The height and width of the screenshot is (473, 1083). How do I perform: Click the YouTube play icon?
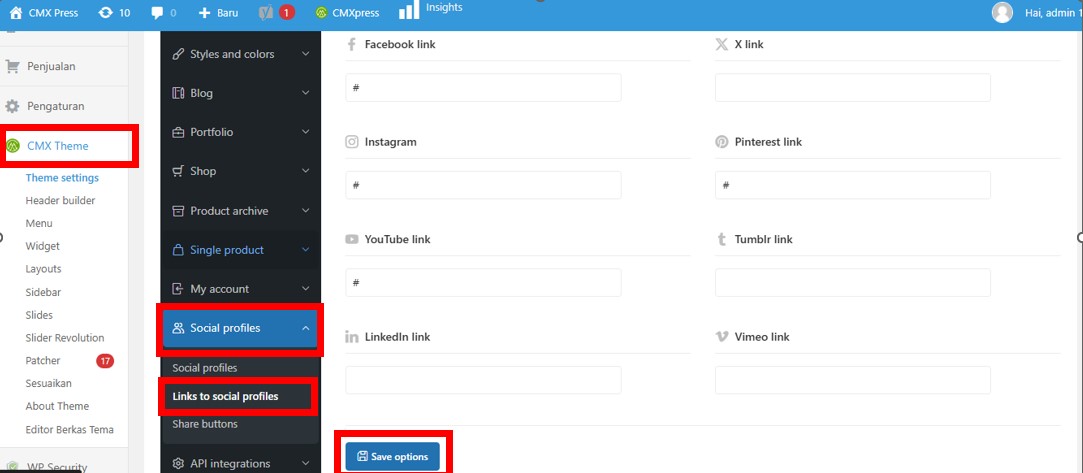(352, 239)
